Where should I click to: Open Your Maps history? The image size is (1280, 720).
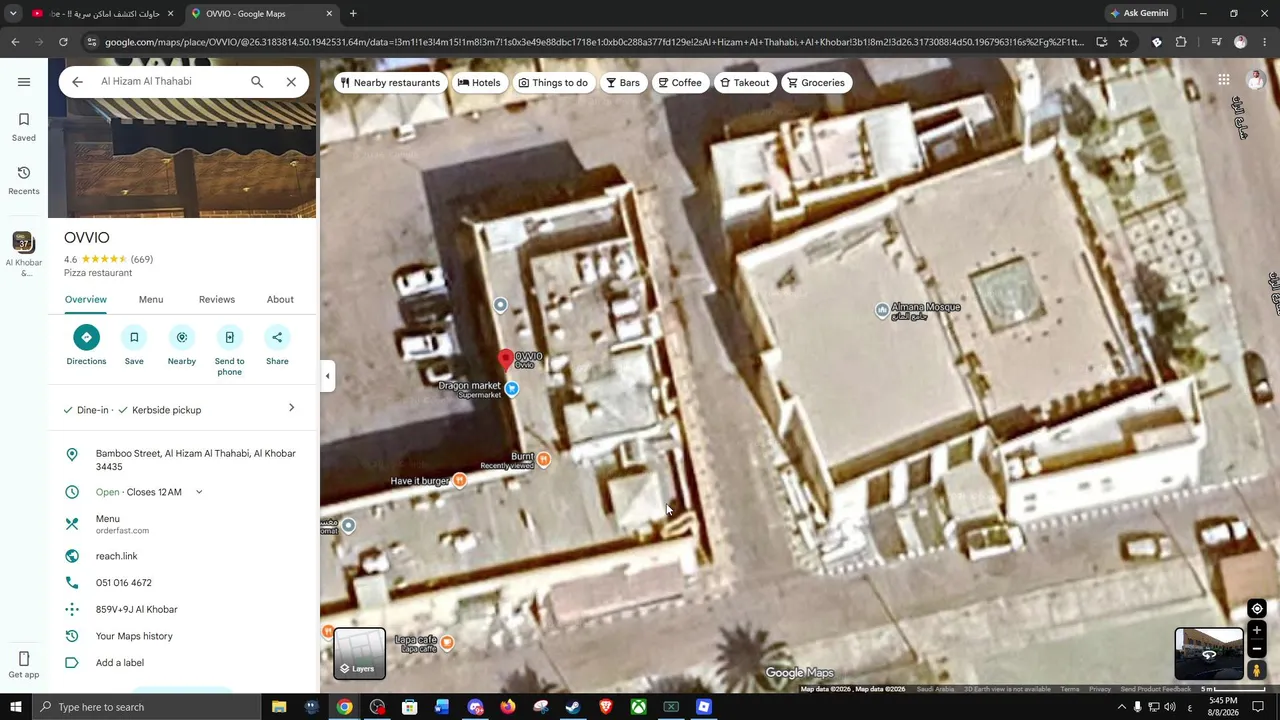tap(182, 636)
